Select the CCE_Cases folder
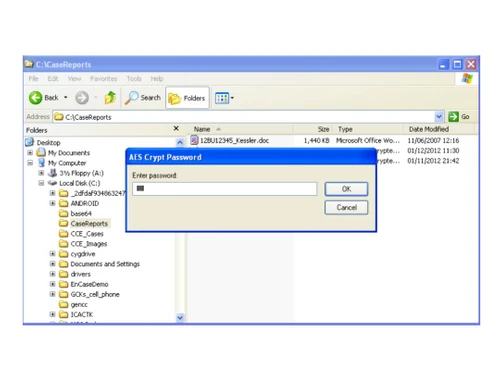The width and height of the screenshot is (500, 375). [87, 234]
